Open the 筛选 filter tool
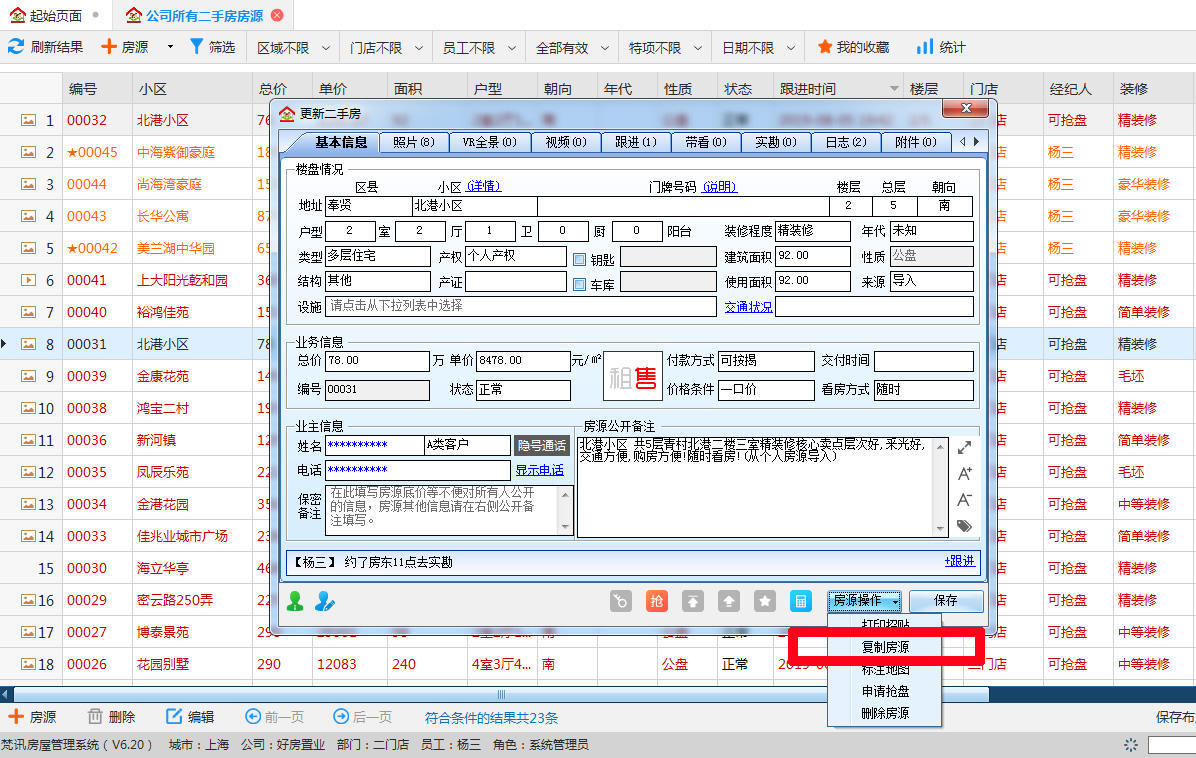Viewport: 1196px width, 758px height. [213, 47]
